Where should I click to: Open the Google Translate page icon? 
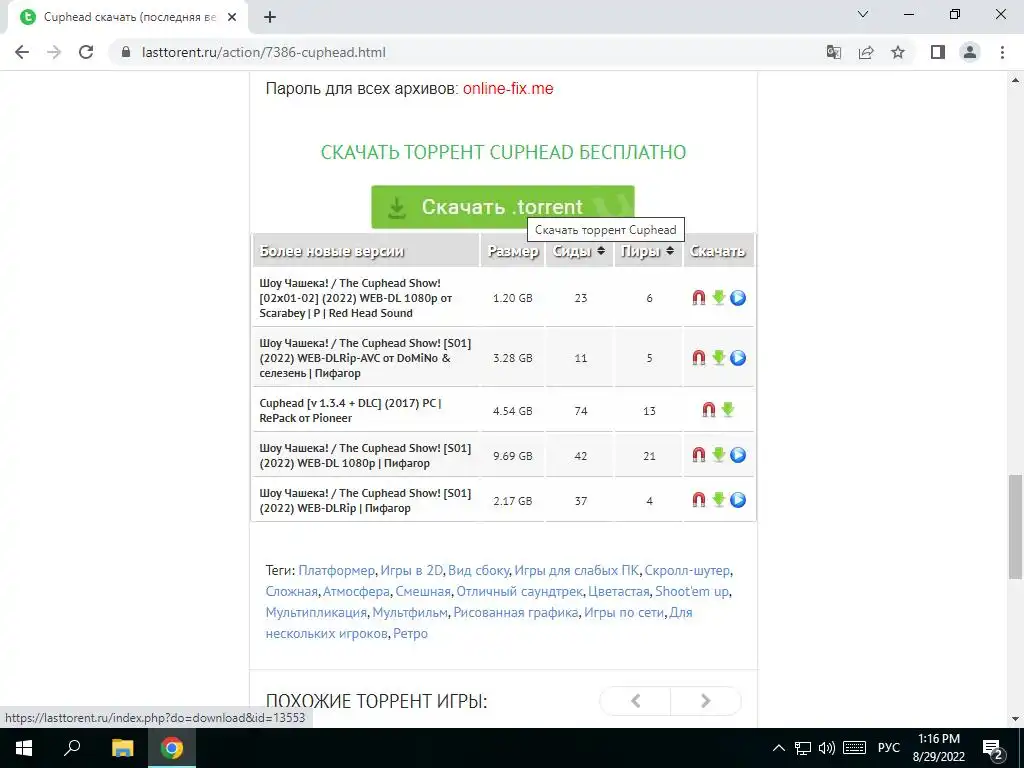(833, 52)
